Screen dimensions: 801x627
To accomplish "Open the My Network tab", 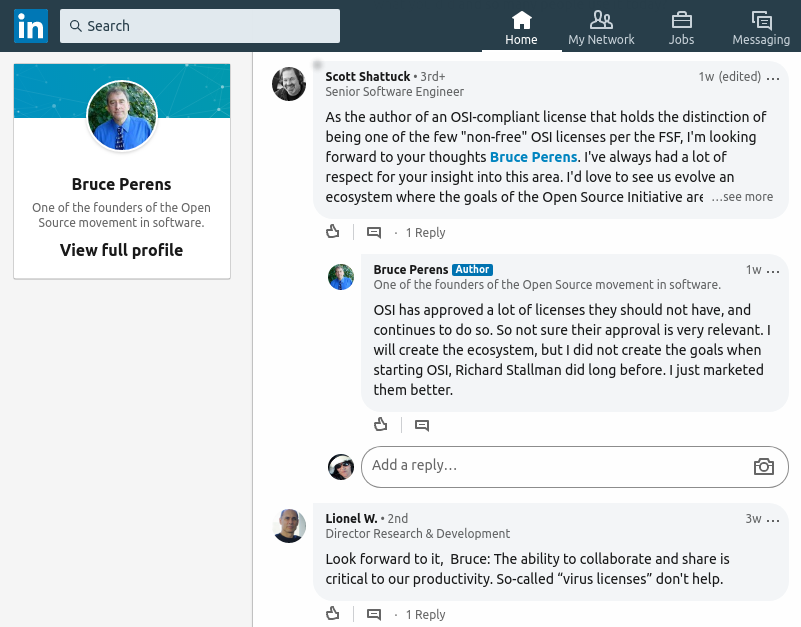I will pyautogui.click(x=601, y=27).
